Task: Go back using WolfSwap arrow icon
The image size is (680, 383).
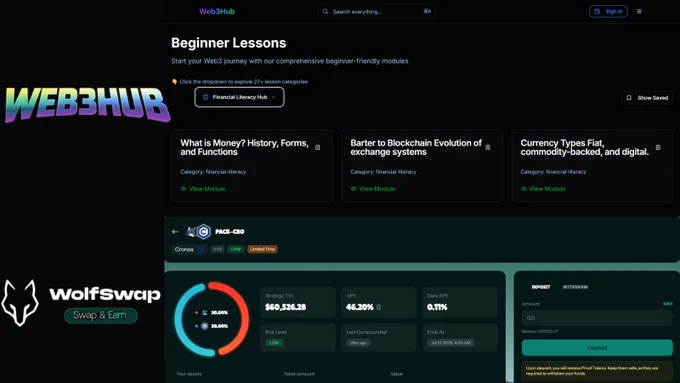Action: click(175, 232)
